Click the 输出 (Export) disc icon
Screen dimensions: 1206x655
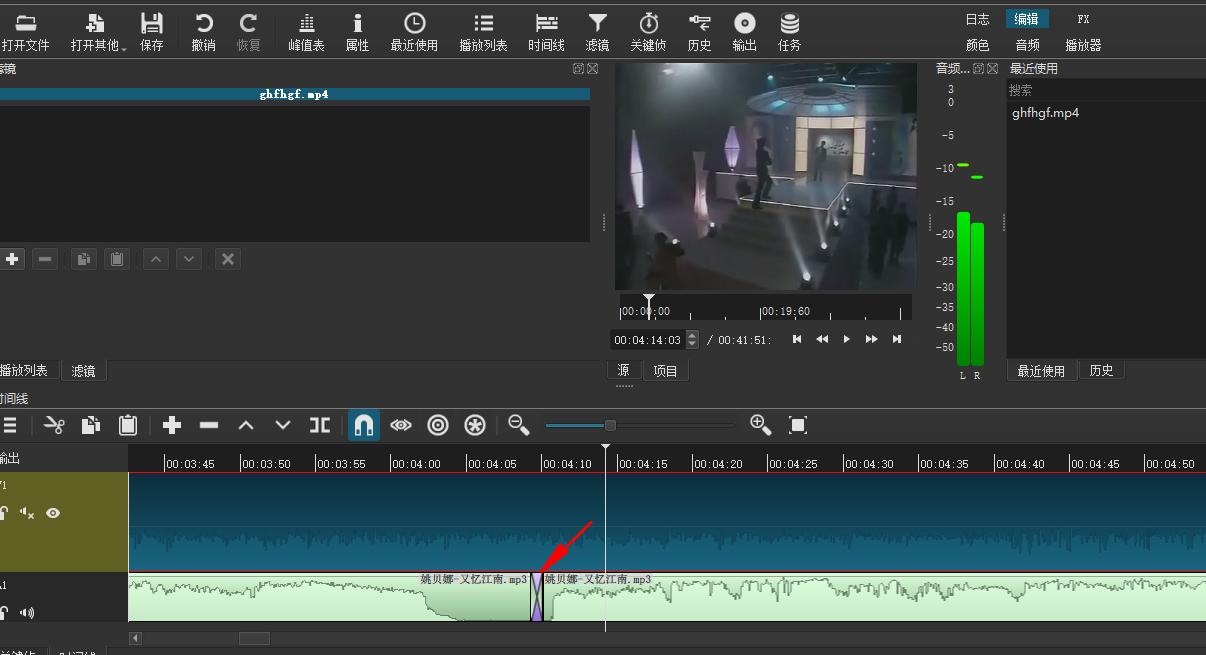click(x=744, y=24)
